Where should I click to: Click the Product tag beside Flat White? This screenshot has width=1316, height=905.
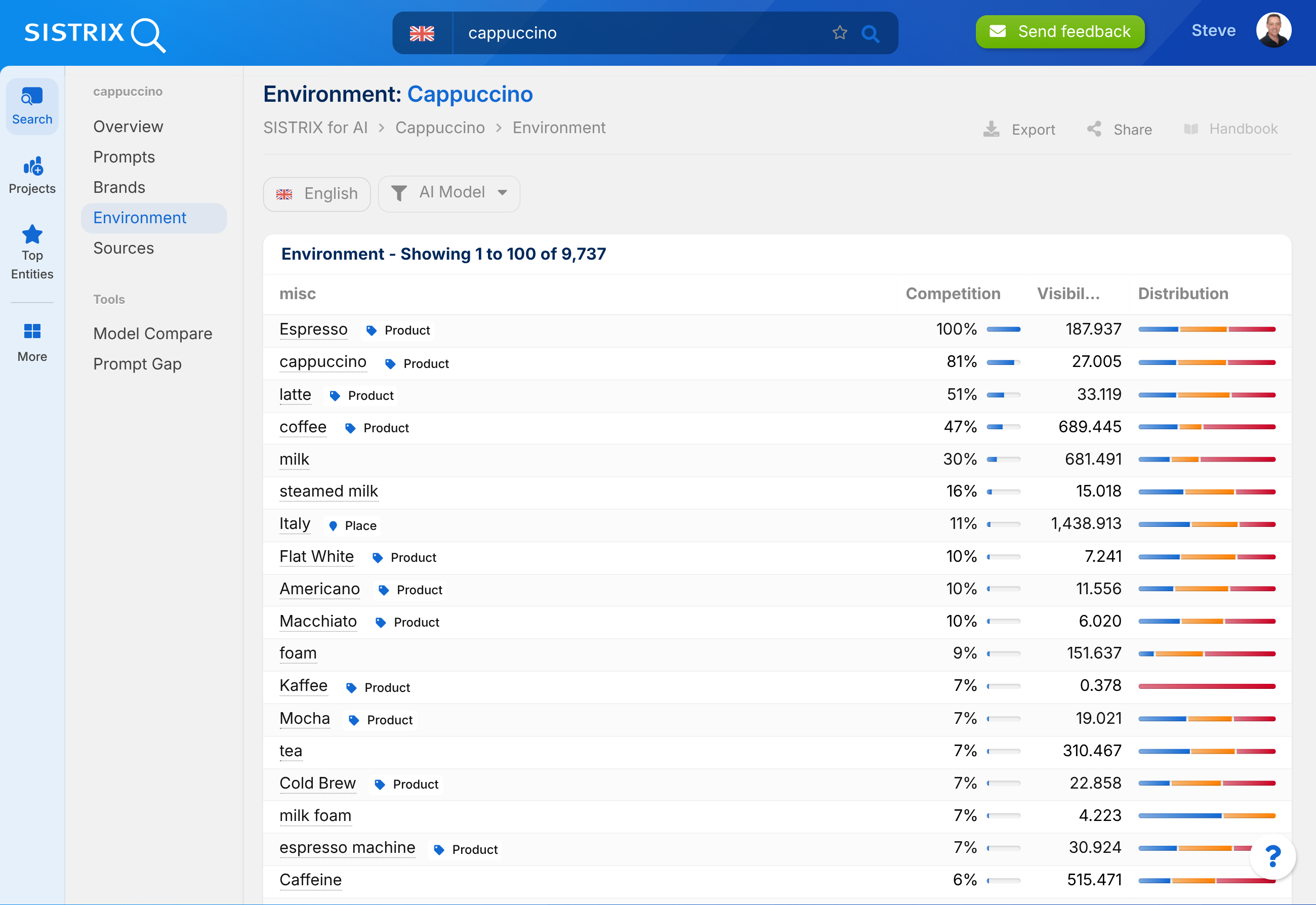click(404, 558)
